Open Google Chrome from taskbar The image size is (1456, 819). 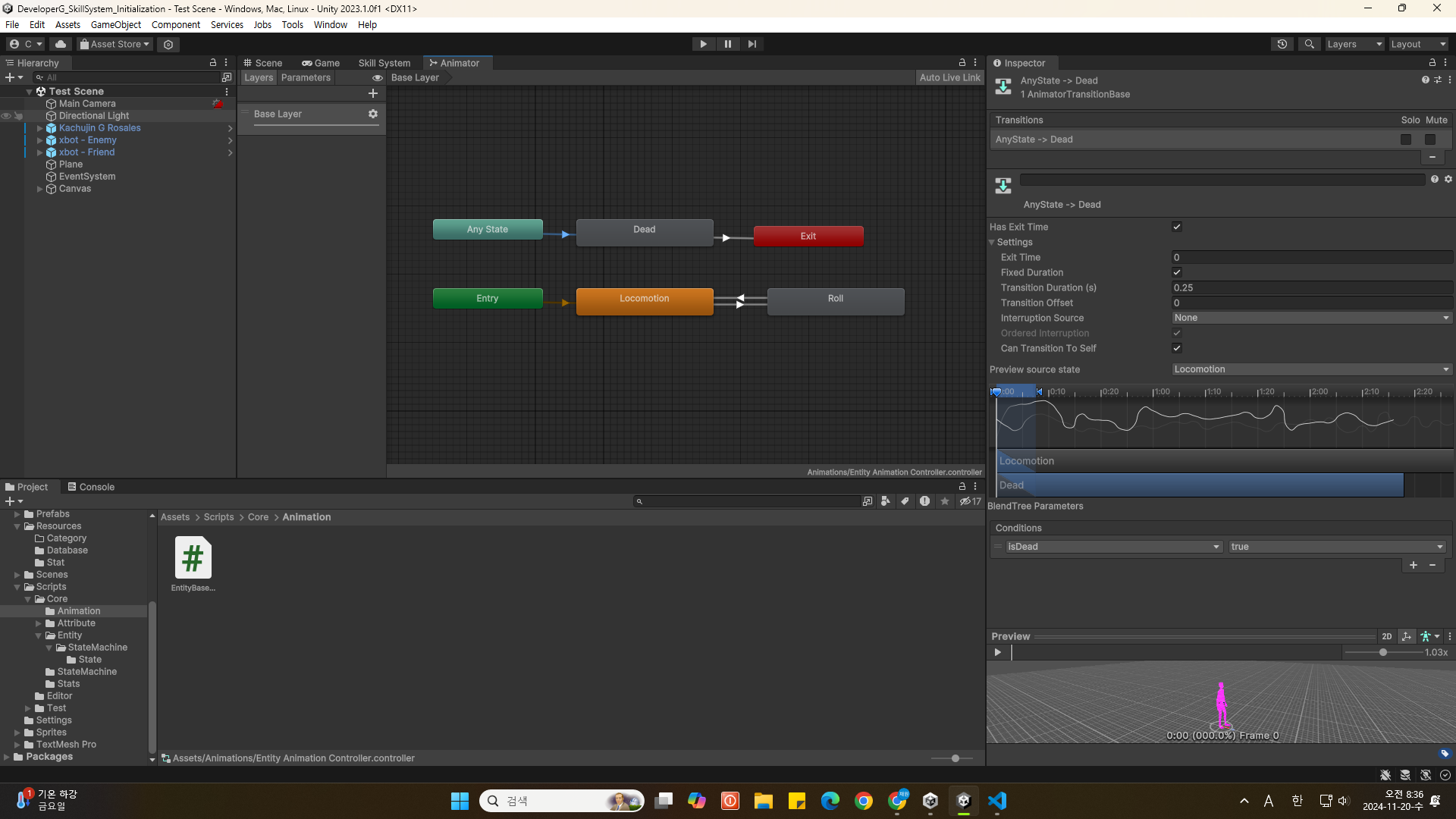tap(864, 801)
